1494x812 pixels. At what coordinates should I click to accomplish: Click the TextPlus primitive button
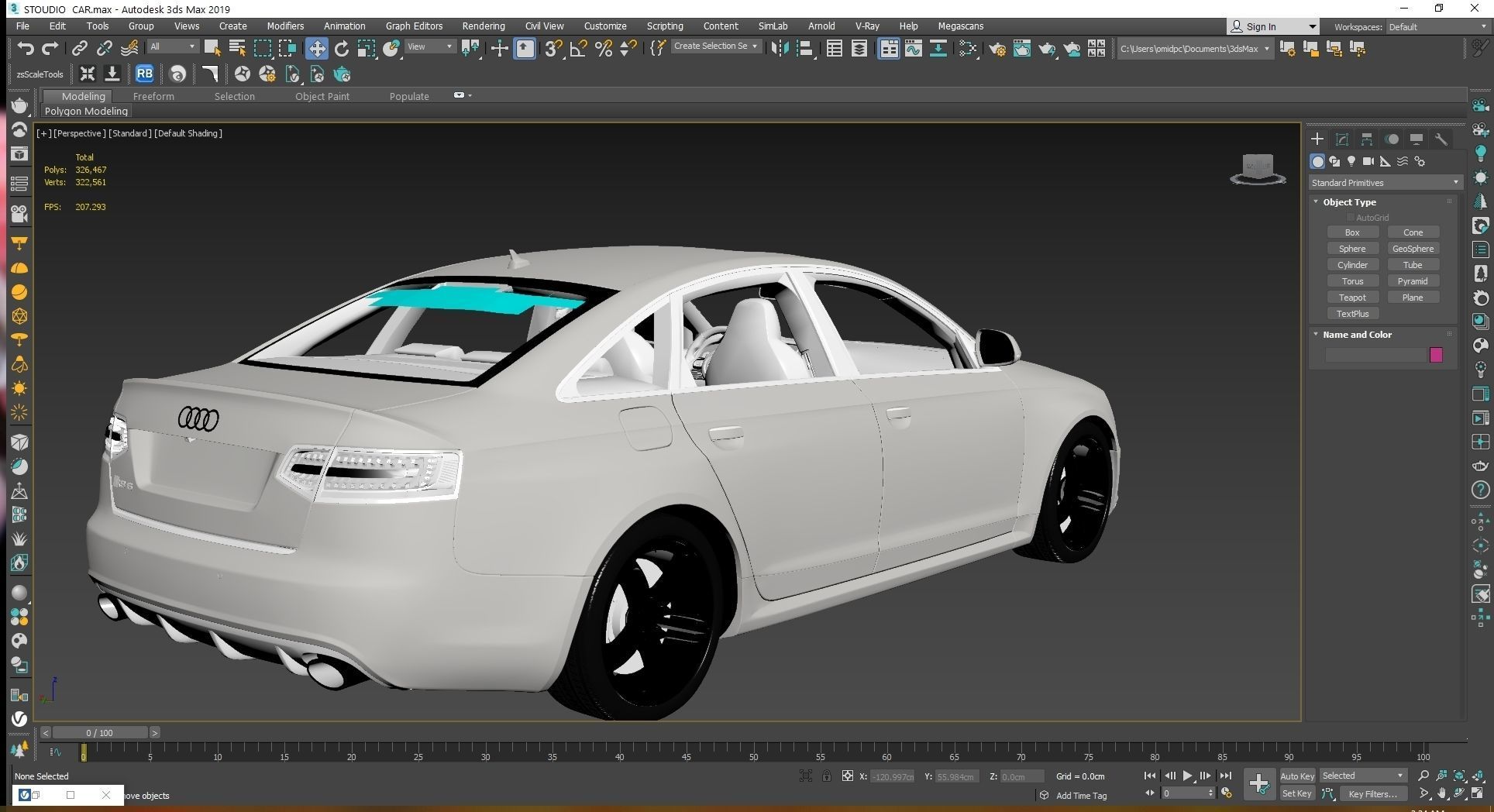[x=1352, y=314]
